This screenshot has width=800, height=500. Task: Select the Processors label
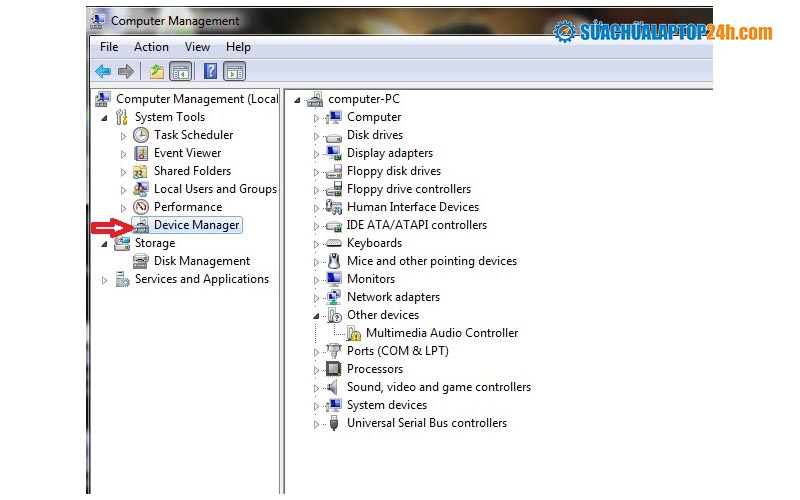(375, 369)
